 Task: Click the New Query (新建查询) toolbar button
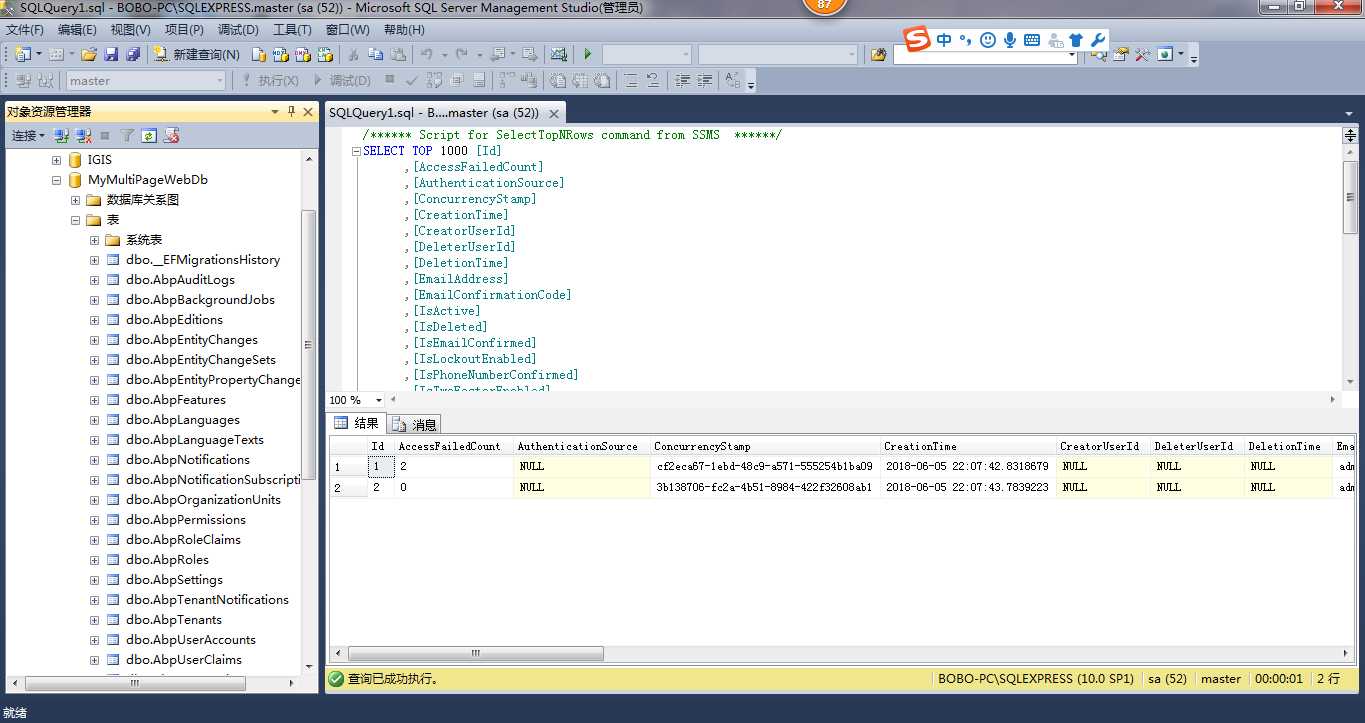pos(197,54)
